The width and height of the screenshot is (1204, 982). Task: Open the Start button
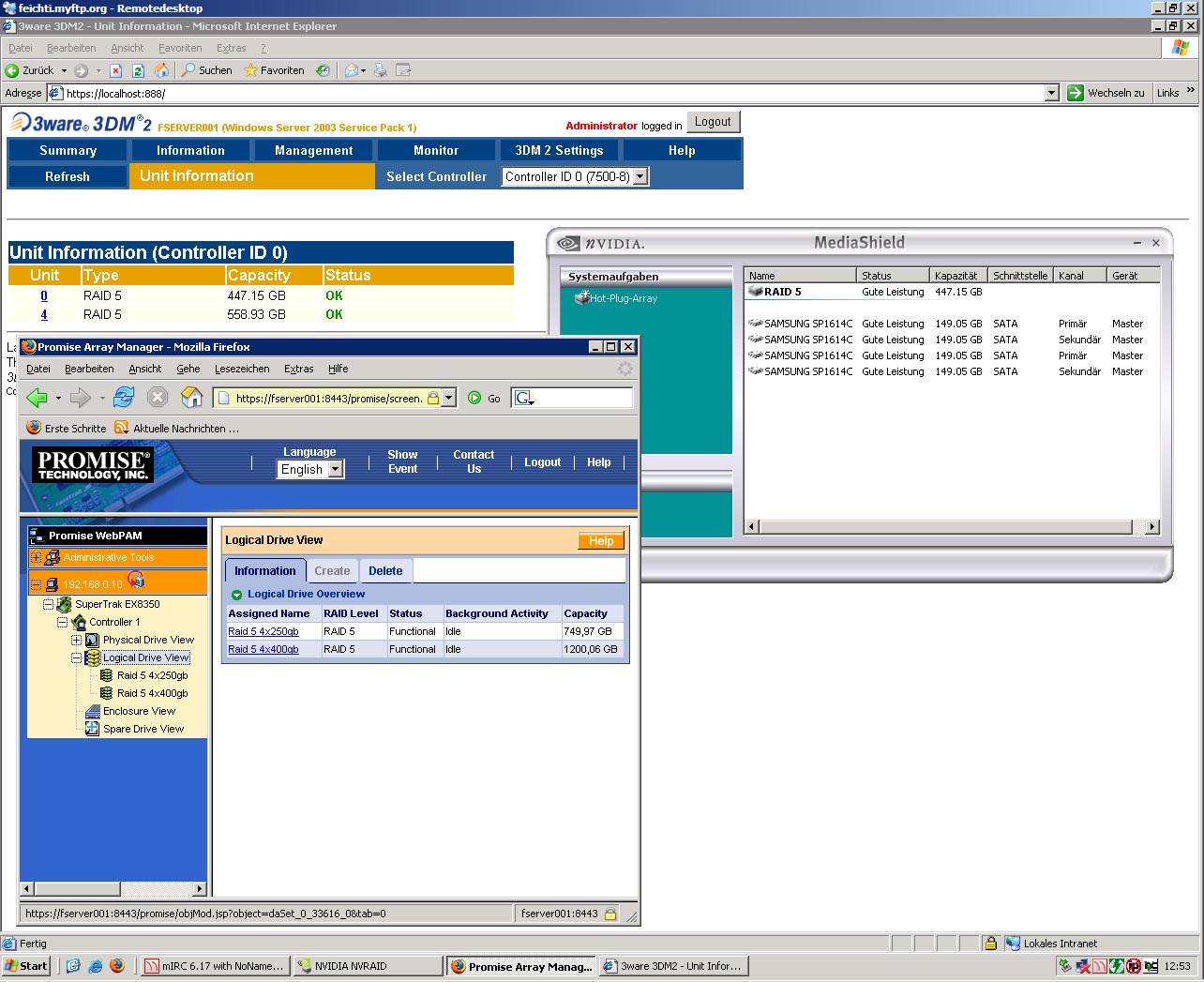point(26,966)
